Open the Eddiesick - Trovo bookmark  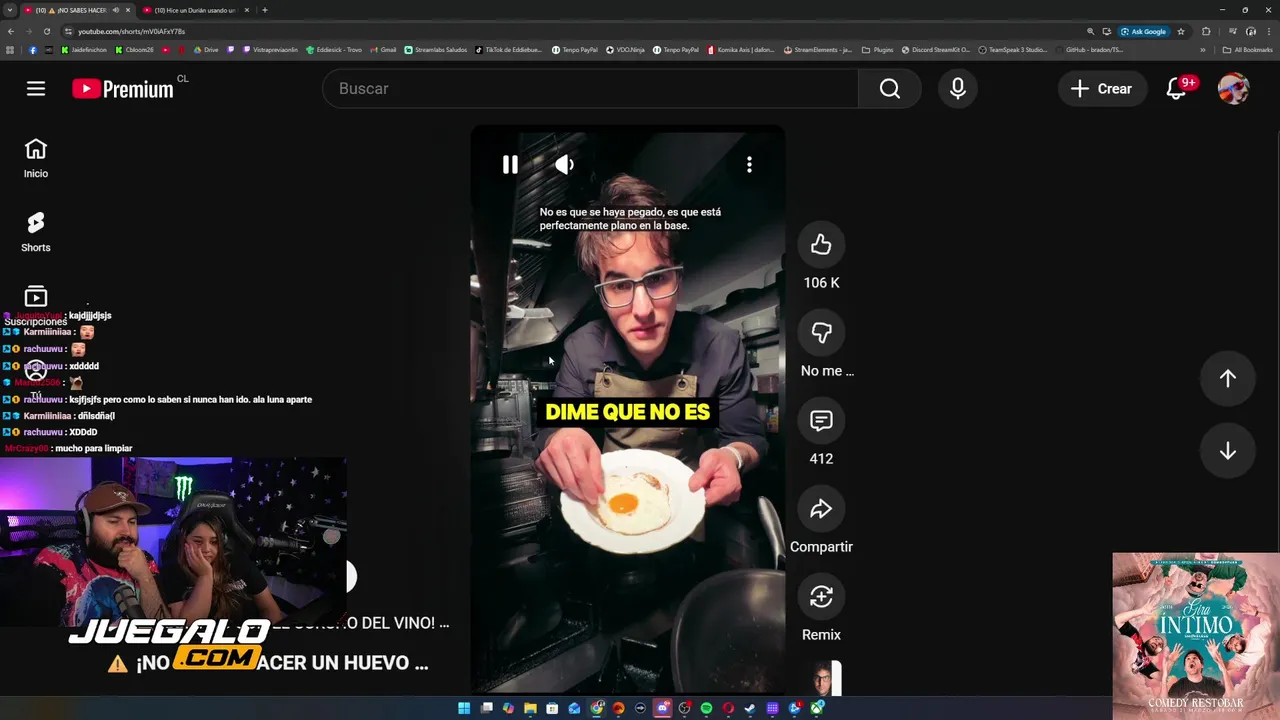[334, 49]
